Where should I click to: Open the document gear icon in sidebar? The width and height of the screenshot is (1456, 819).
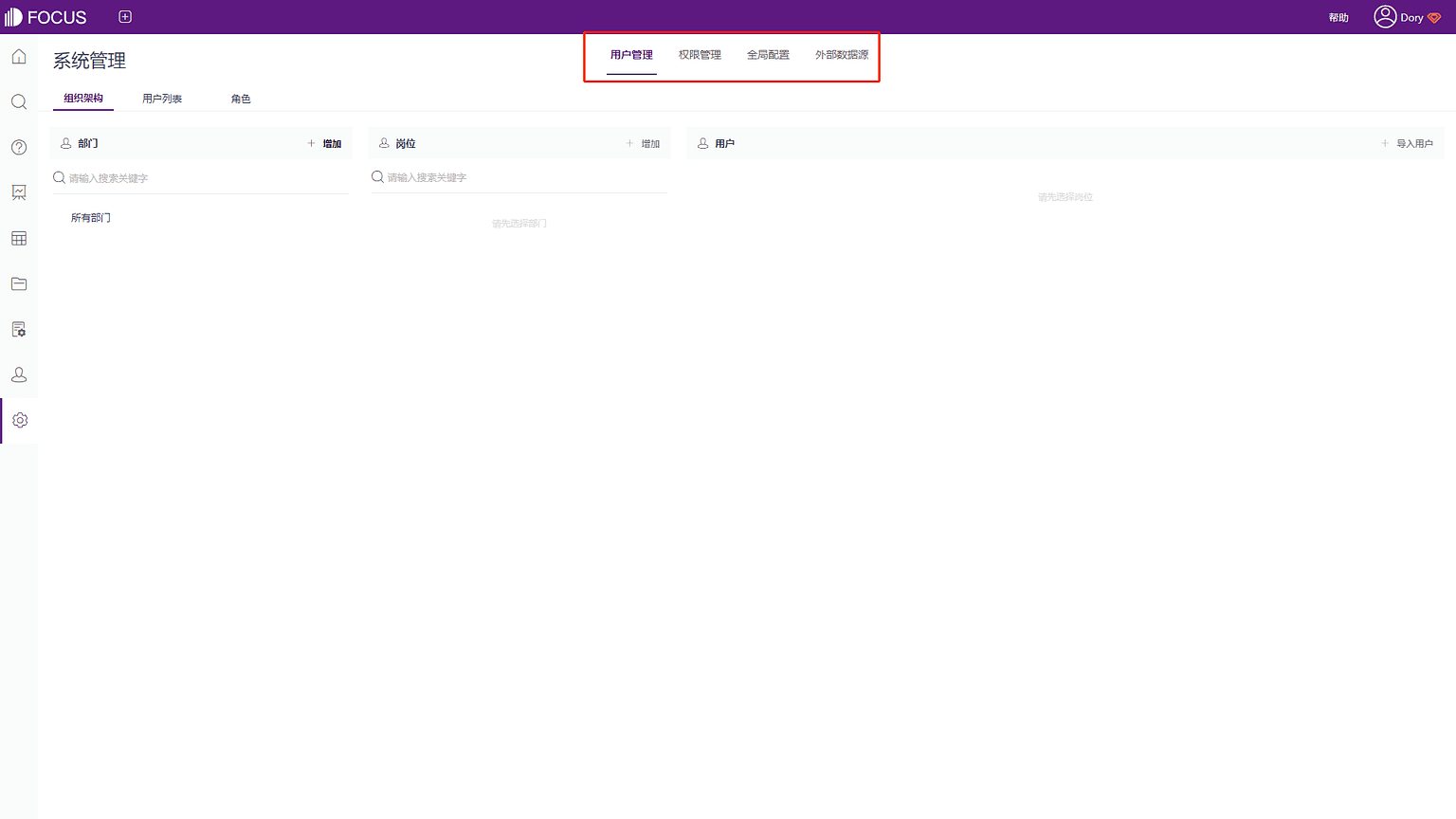[x=19, y=330]
